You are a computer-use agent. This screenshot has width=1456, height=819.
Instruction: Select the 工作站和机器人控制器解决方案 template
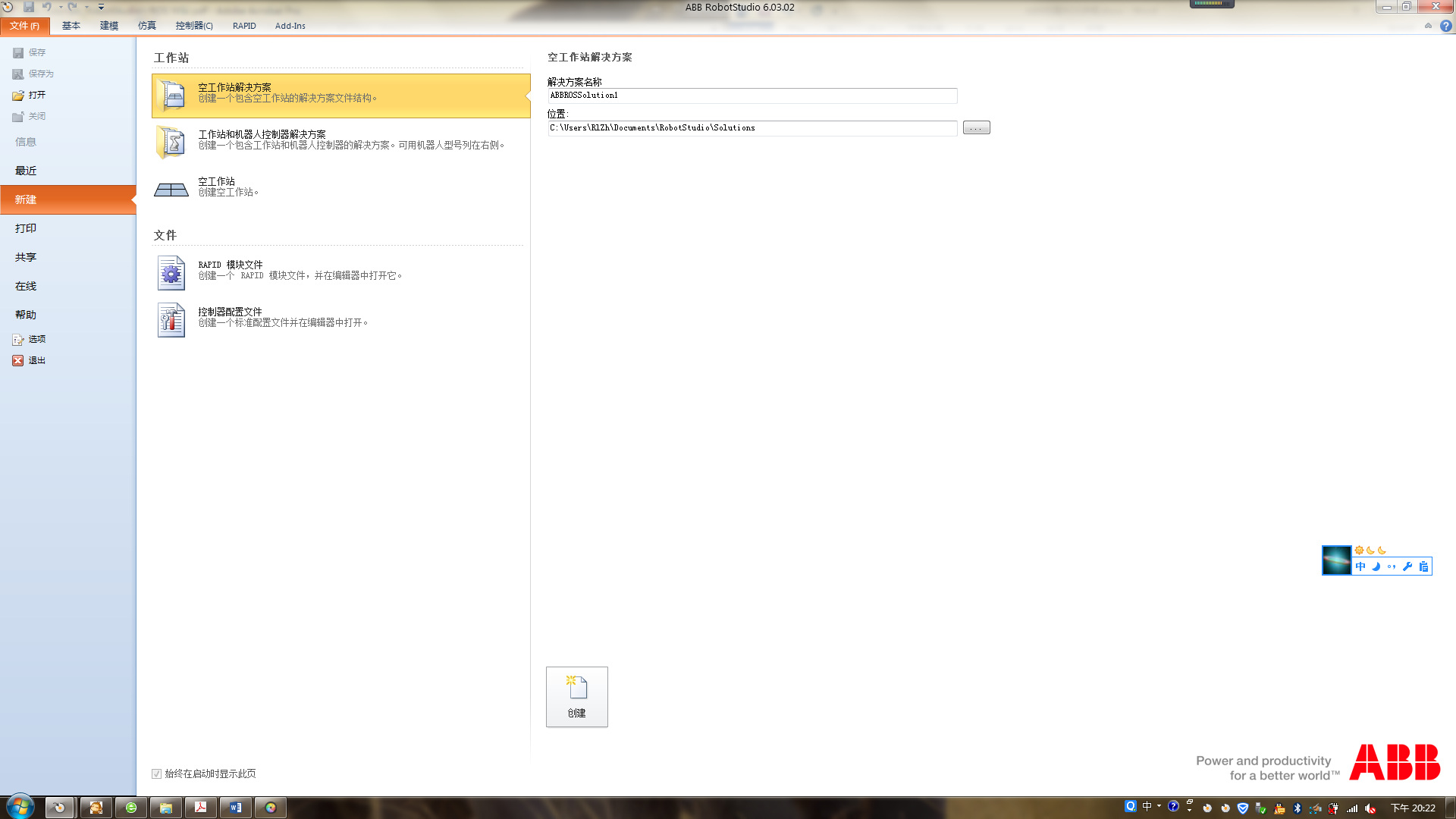click(x=340, y=143)
